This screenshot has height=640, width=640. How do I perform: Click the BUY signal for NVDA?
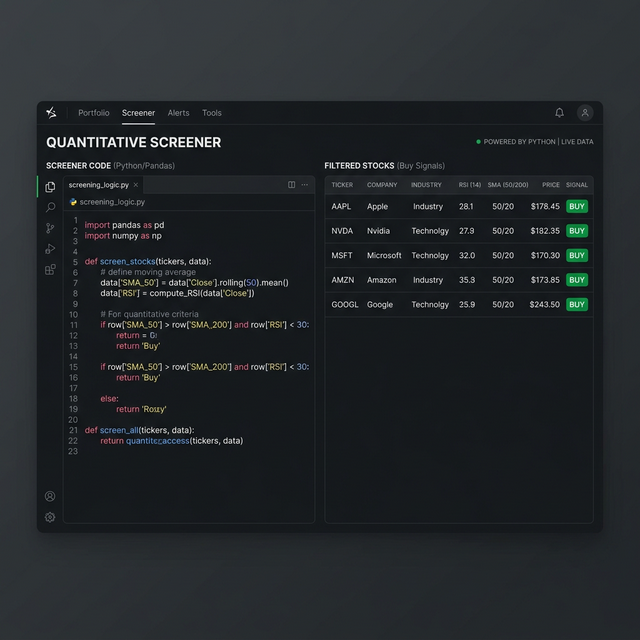[x=577, y=231]
